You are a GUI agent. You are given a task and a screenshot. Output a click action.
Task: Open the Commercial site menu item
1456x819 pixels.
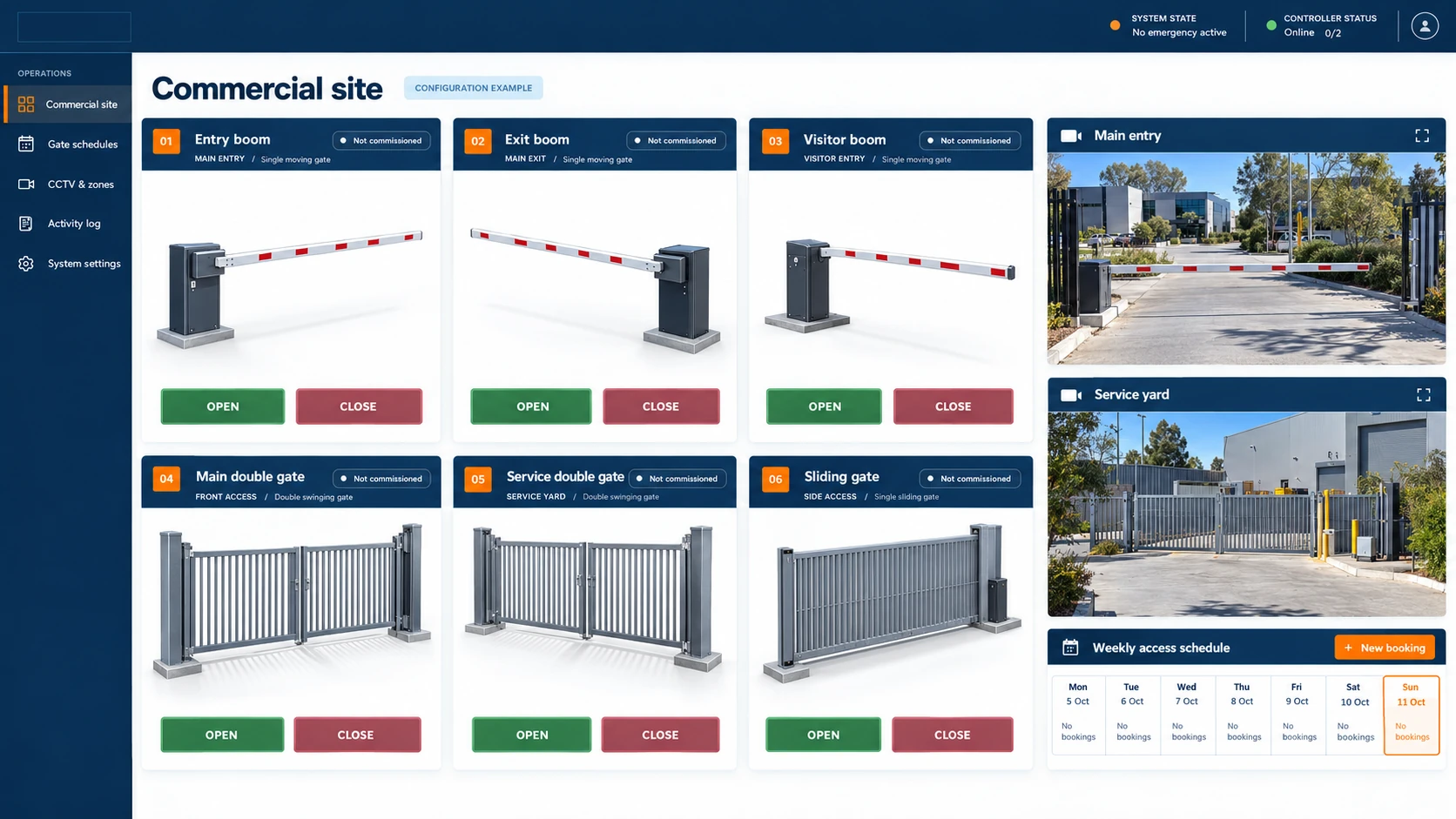click(x=68, y=104)
